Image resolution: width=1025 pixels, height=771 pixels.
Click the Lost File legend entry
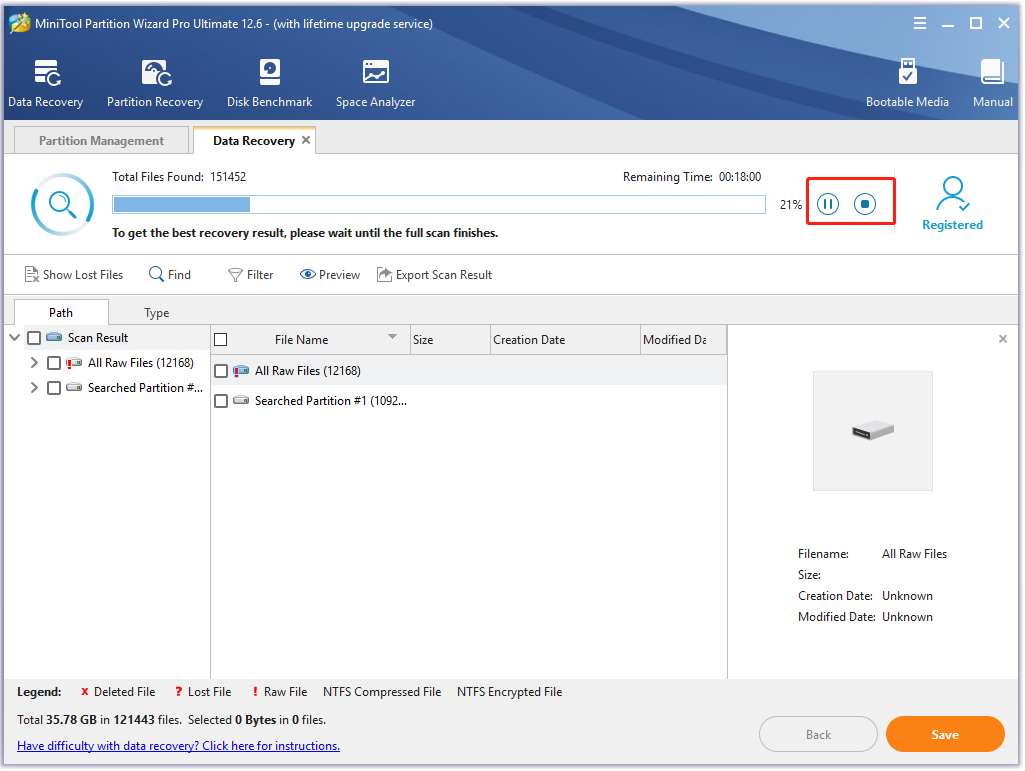click(x=203, y=692)
